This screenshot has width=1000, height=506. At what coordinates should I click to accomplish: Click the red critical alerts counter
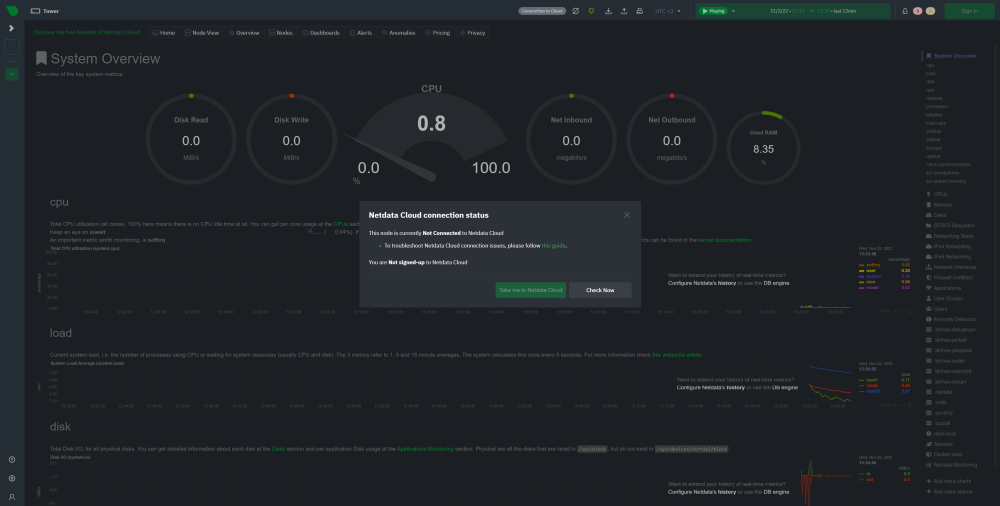point(918,11)
